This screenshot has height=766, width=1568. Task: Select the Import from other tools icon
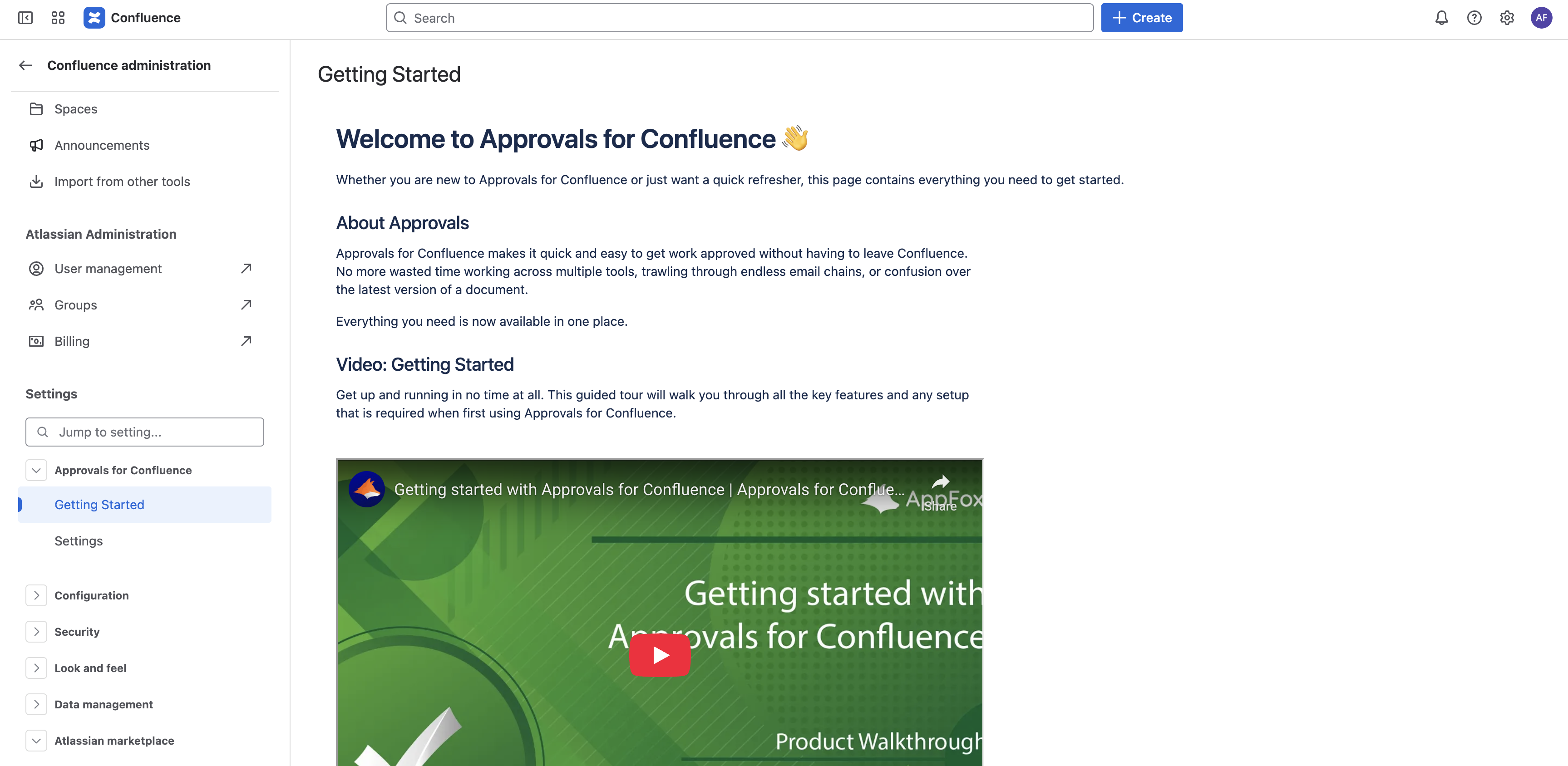tap(36, 182)
